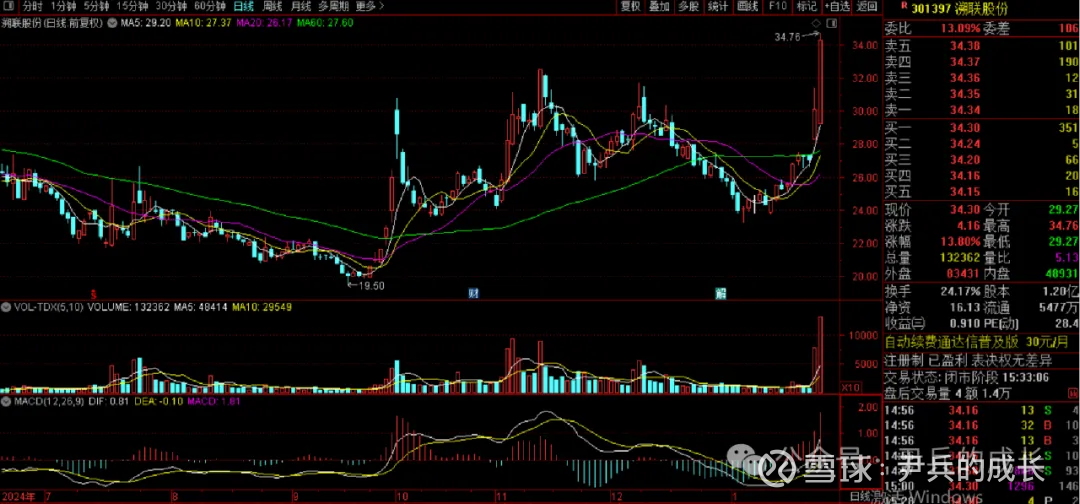Open the 标记 mark tool
Image resolution: width=1080 pixels, height=504 pixels.
point(807,6)
